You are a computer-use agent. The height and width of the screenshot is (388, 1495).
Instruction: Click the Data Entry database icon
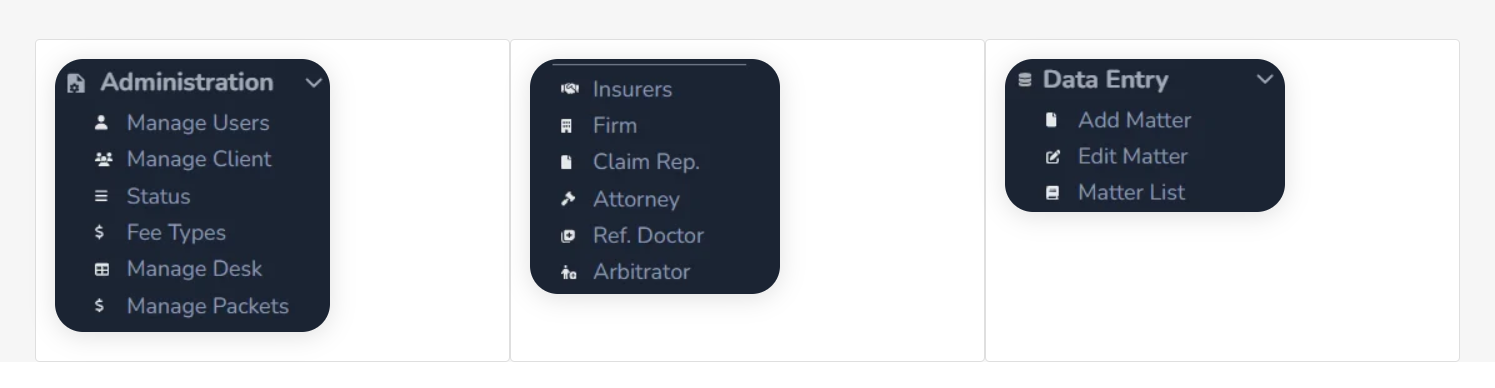1024,80
